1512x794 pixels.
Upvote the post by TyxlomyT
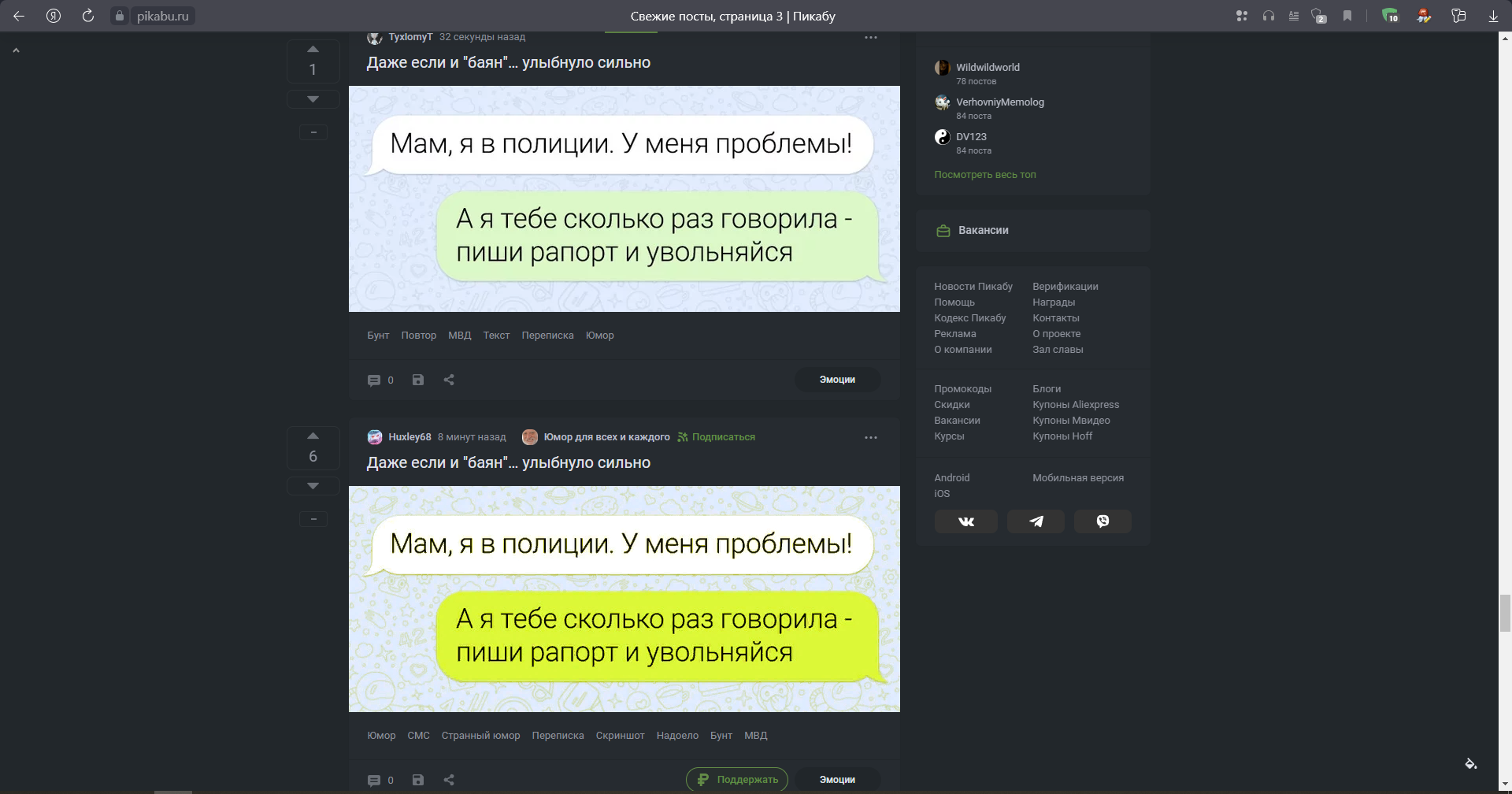click(x=313, y=49)
